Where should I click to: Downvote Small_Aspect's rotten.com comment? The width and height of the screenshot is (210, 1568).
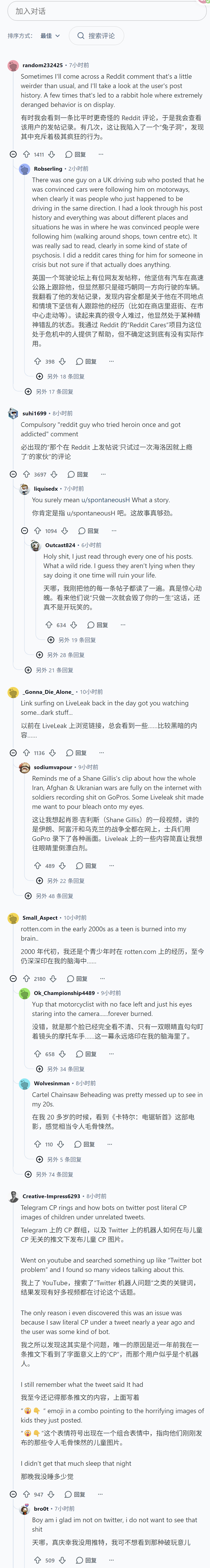point(53,979)
